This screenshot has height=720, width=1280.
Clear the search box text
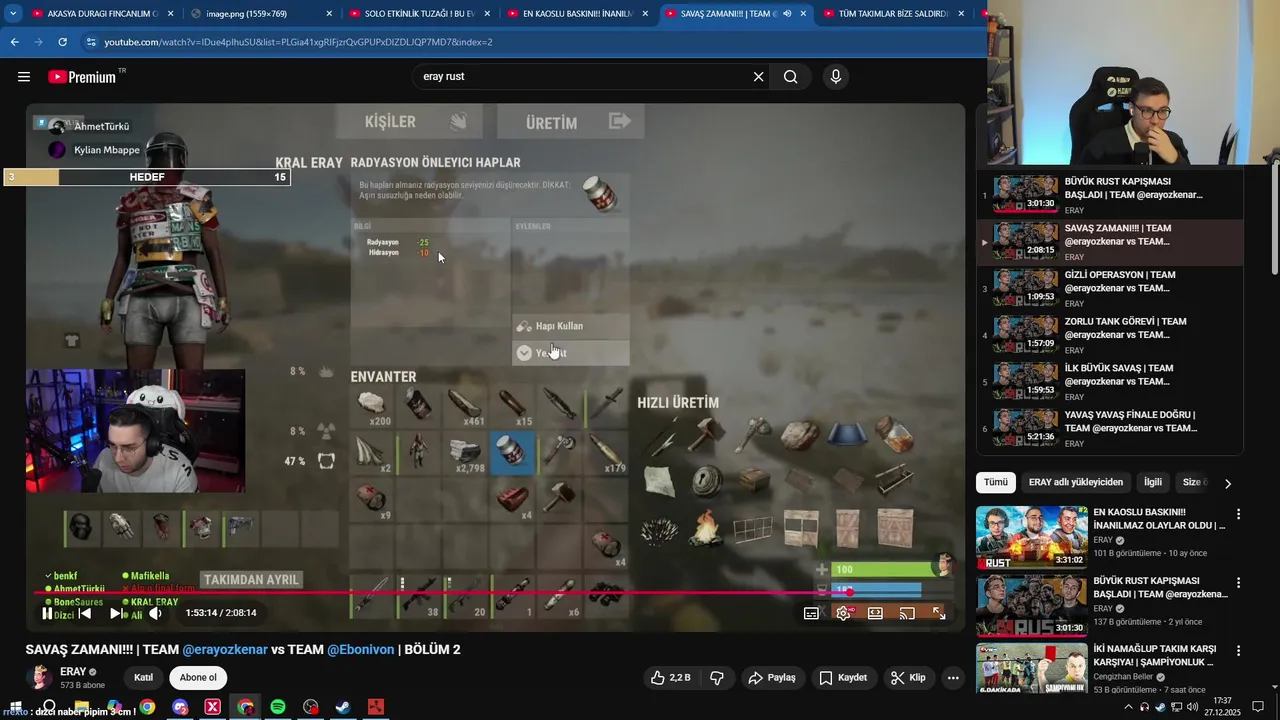pyautogui.click(x=758, y=76)
